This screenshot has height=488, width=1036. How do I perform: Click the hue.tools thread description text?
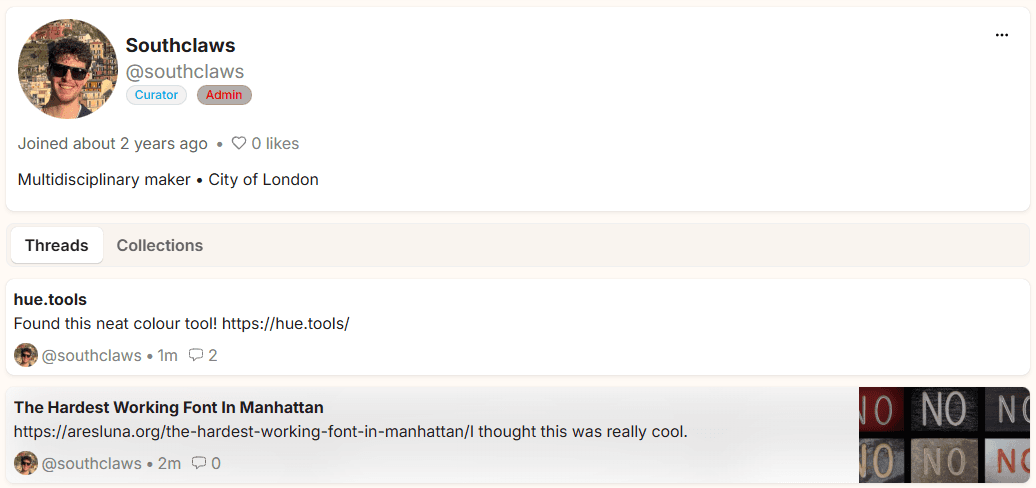(x=181, y=324)
